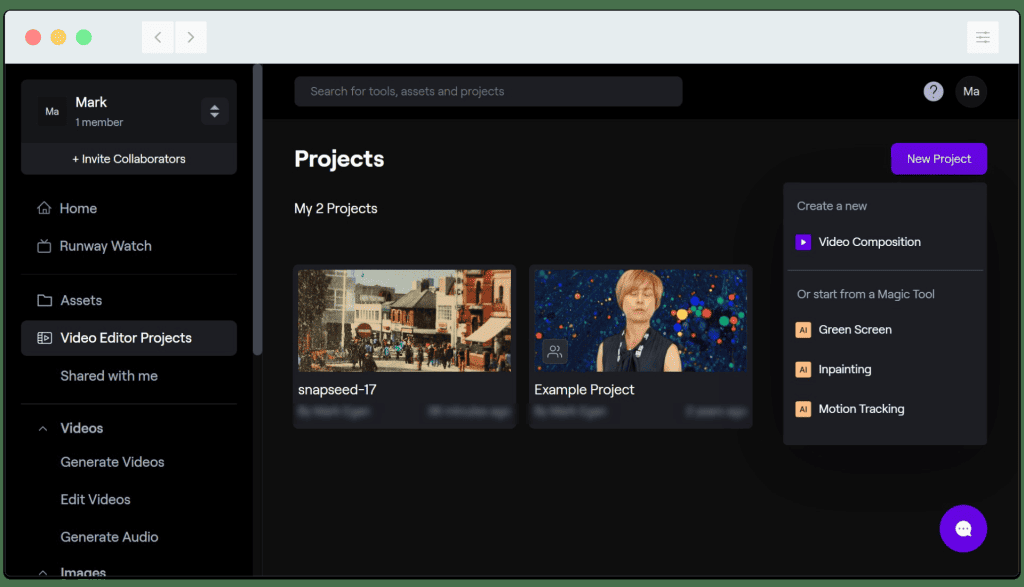Open the snapseed-17 project thumbnail
The image size is (1024, 587).
pyautogui.click(x=403, y=320)
